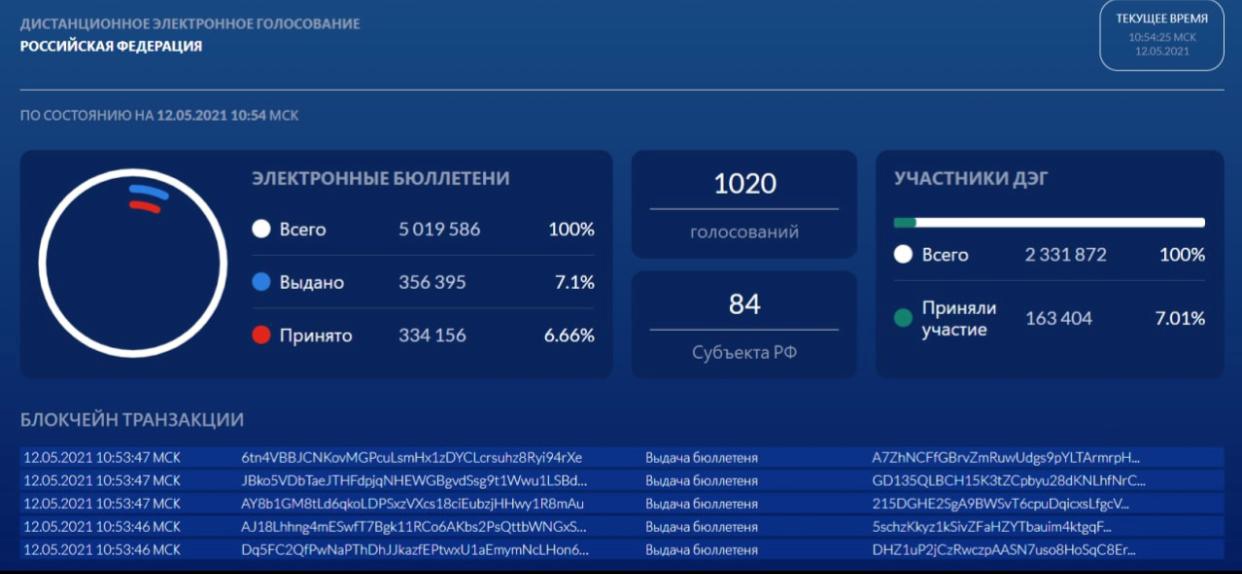
Task: Click the participants total 2 331 872
Action: (1066, 255)
